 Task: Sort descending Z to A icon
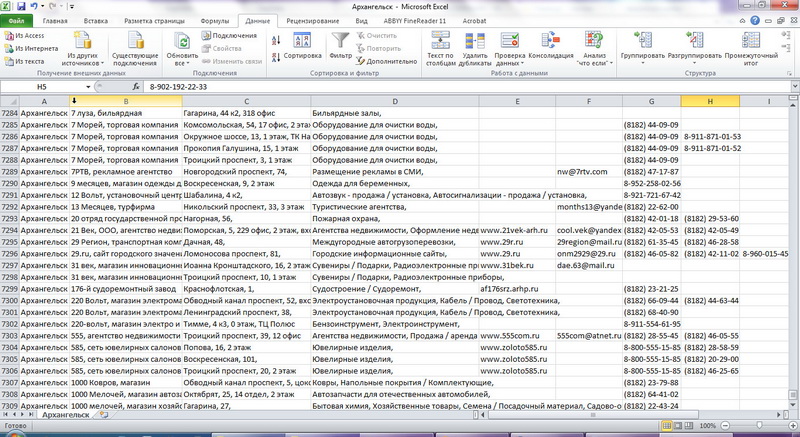click(276, 57)
